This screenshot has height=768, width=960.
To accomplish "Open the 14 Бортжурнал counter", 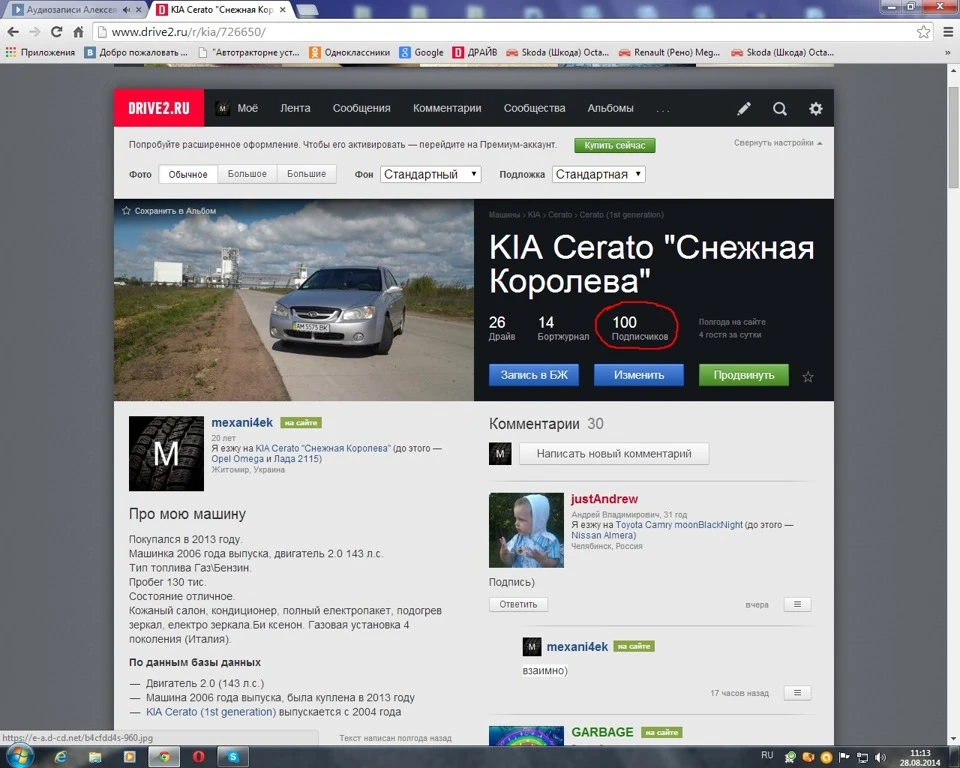I will 563,328.
